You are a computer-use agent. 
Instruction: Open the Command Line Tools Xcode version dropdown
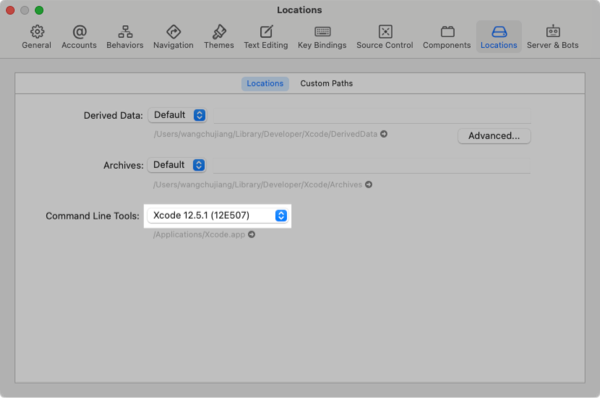tap(217, 215)
